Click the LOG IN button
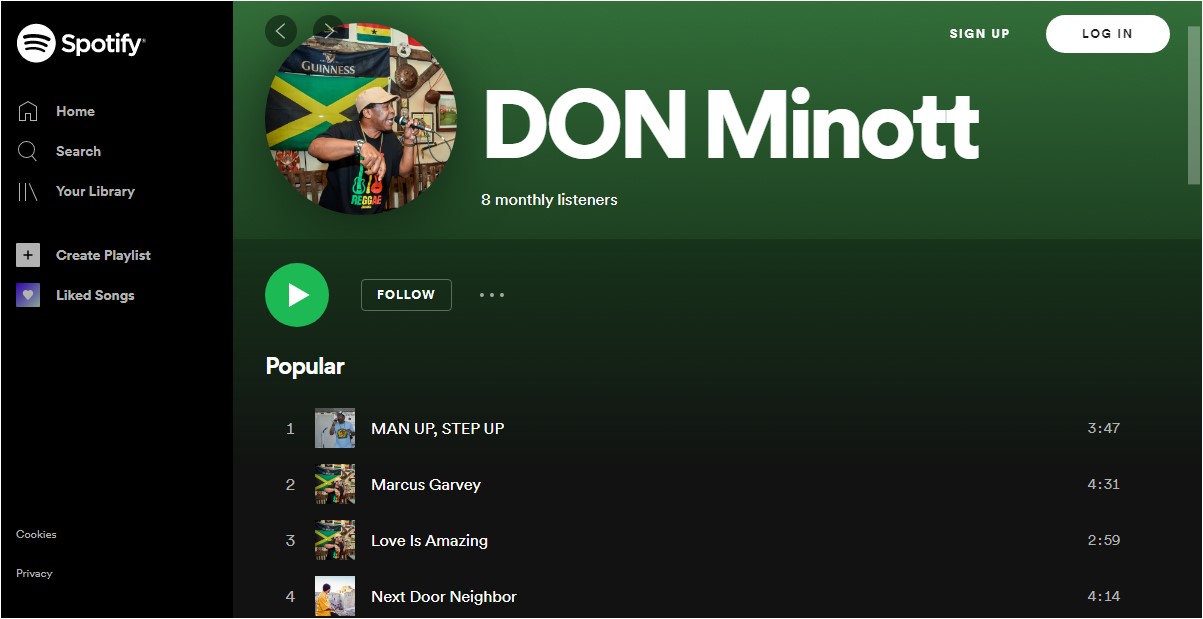Image resolution: width=1203 pixels, height=619 pixels. (x=1107, y=34)
